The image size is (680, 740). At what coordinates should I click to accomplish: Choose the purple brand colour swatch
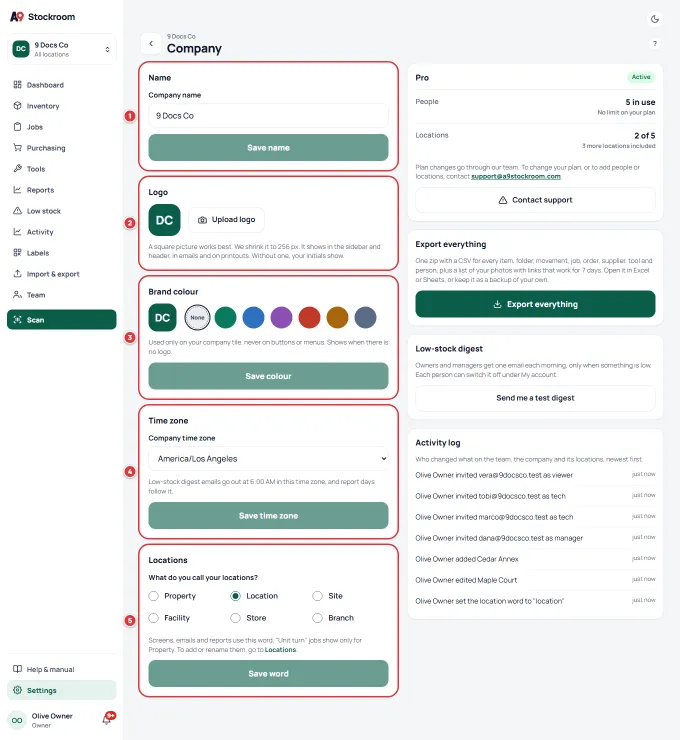tap(282, 318)
